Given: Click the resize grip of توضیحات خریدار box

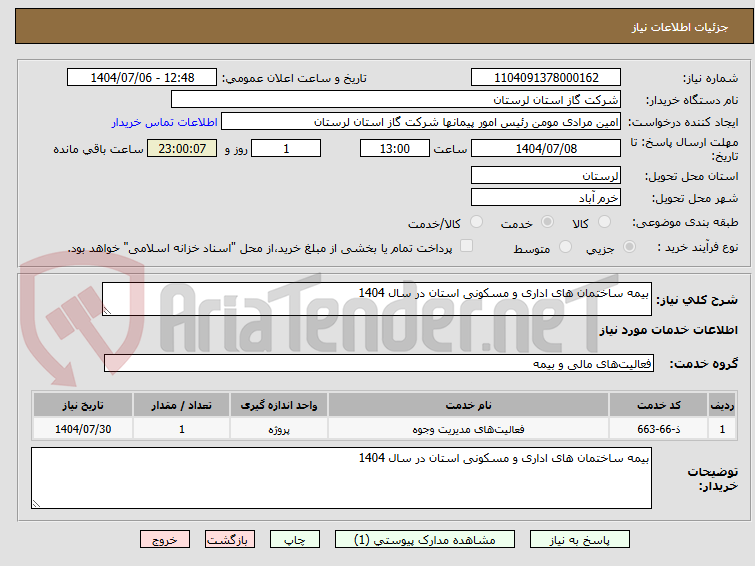Looking at the screenshot, I should pyautogui.click(x=37, y=503).
